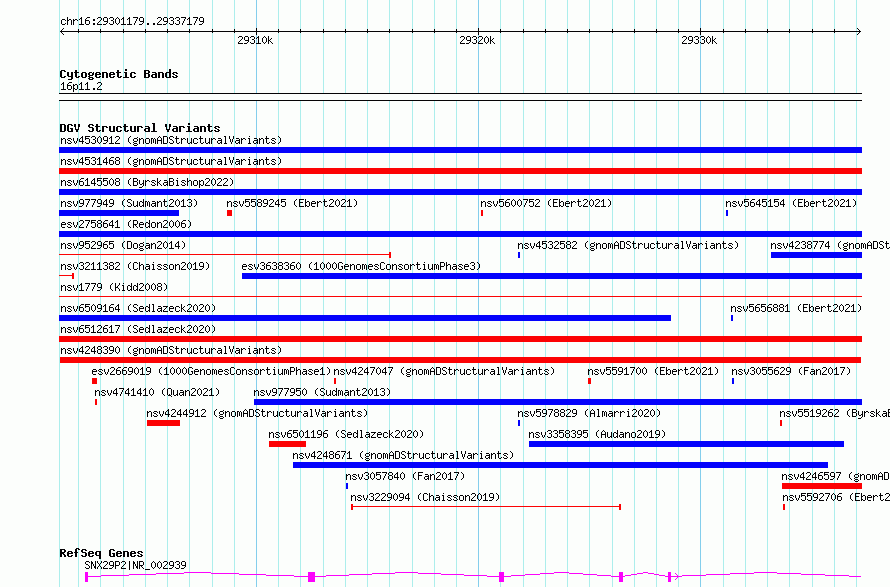890x587 pixels.
Task: Click the nsv5592706 variant label
Action: click(836, 497)
